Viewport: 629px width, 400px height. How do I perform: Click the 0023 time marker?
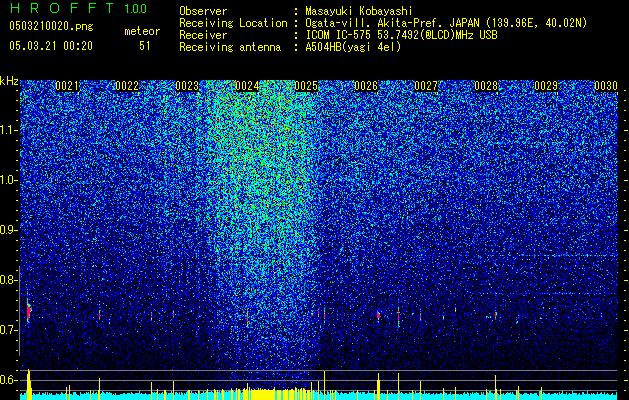187,86
